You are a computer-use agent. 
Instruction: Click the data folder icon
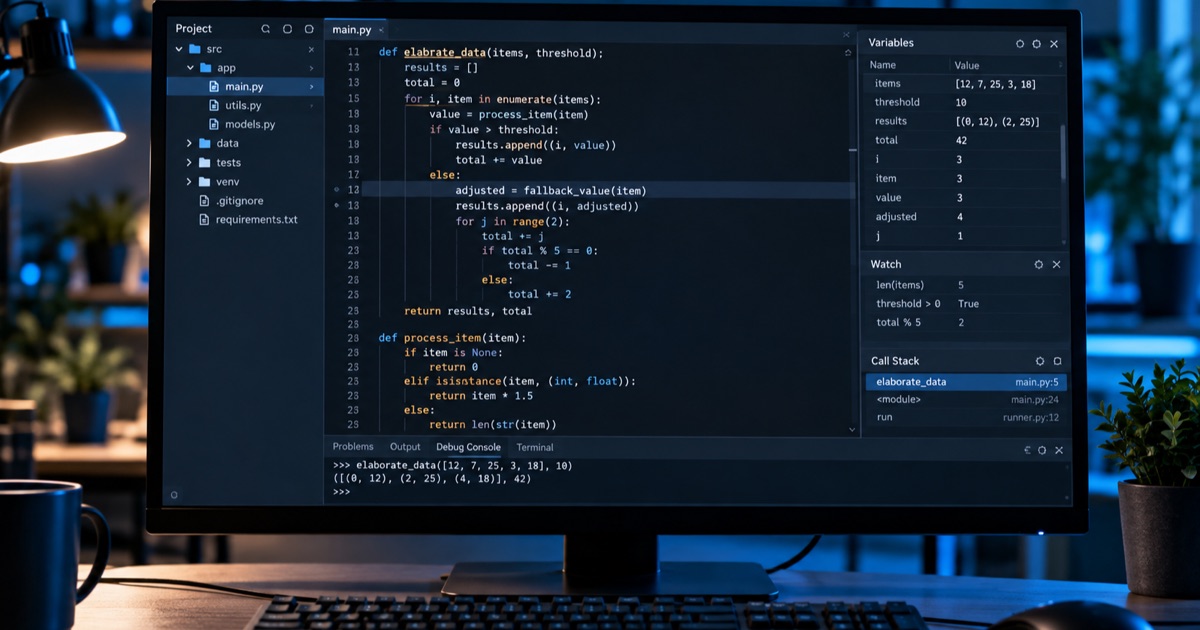point(205,144)
